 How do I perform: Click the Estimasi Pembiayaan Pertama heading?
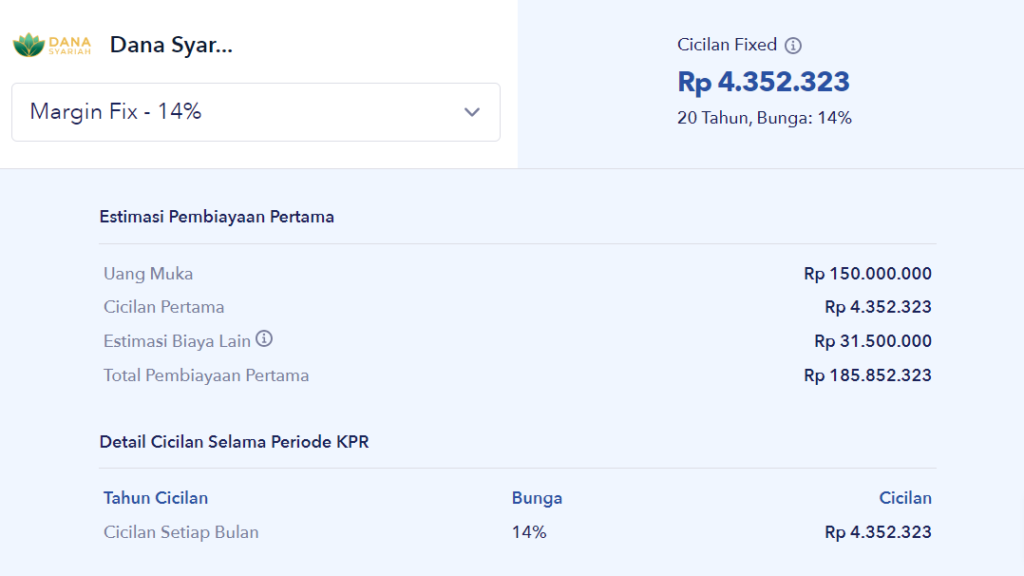216,216
